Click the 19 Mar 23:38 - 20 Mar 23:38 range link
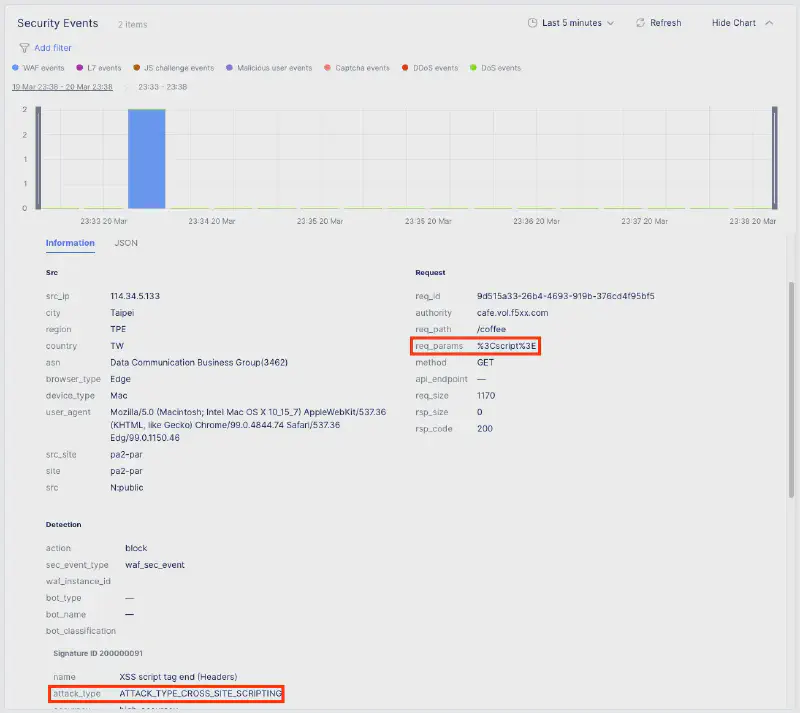Screen dimensions: 800x713 [62, 87]
